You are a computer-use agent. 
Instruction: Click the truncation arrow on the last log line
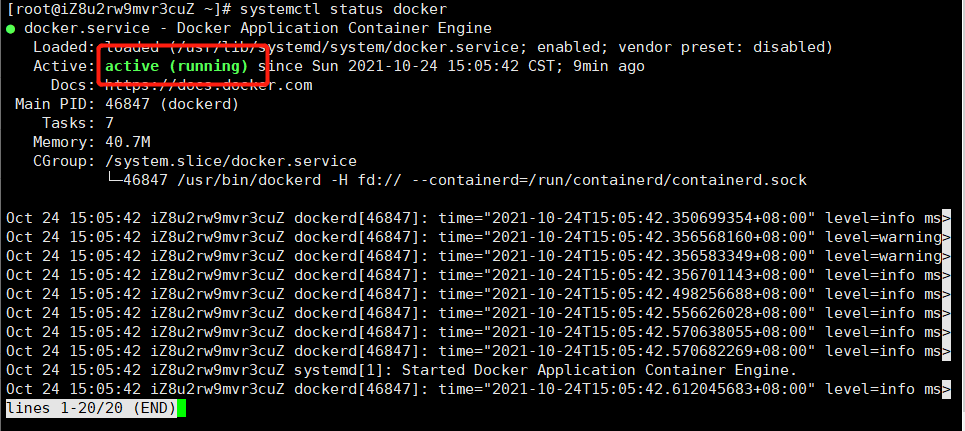(945, 389)
